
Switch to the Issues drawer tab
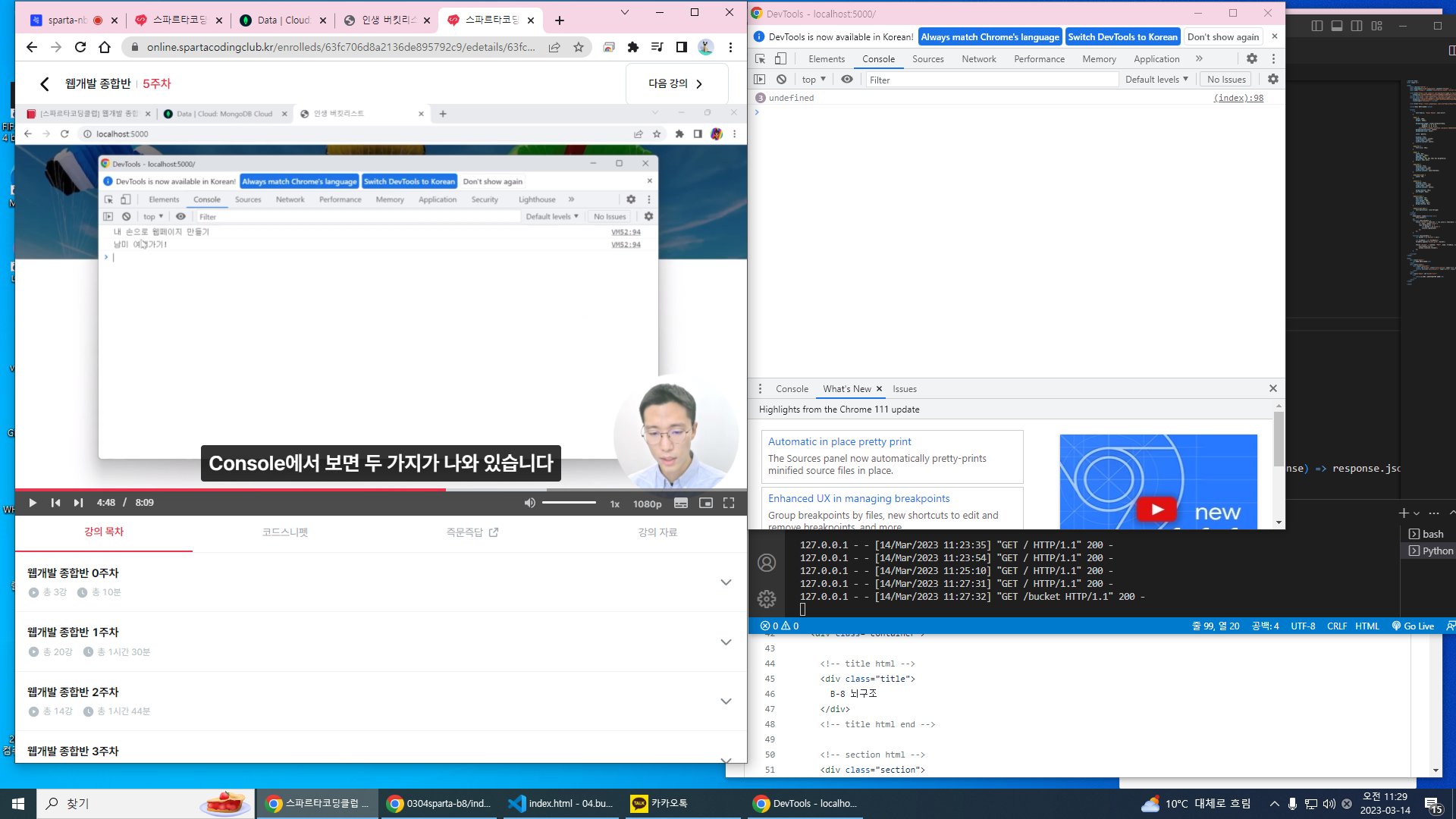905,389
